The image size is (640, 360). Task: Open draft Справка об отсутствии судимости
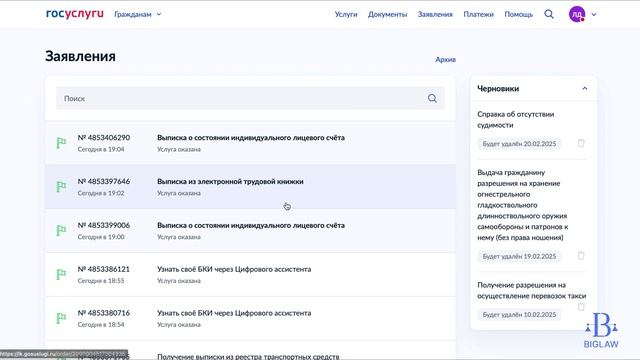pos(516,120)
